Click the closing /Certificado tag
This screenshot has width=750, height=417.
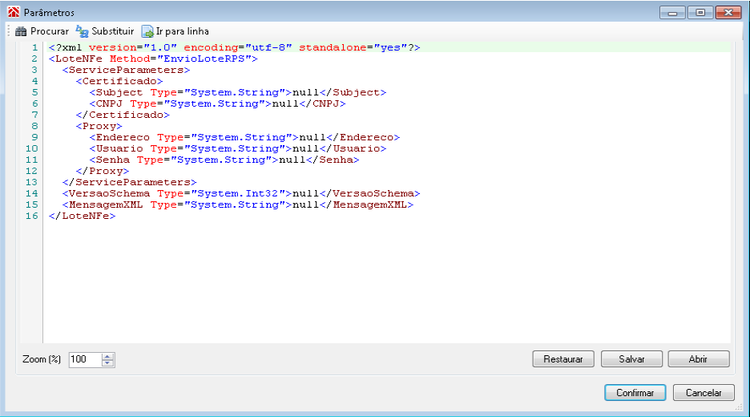pyautogui.click(x=122, y=115)
